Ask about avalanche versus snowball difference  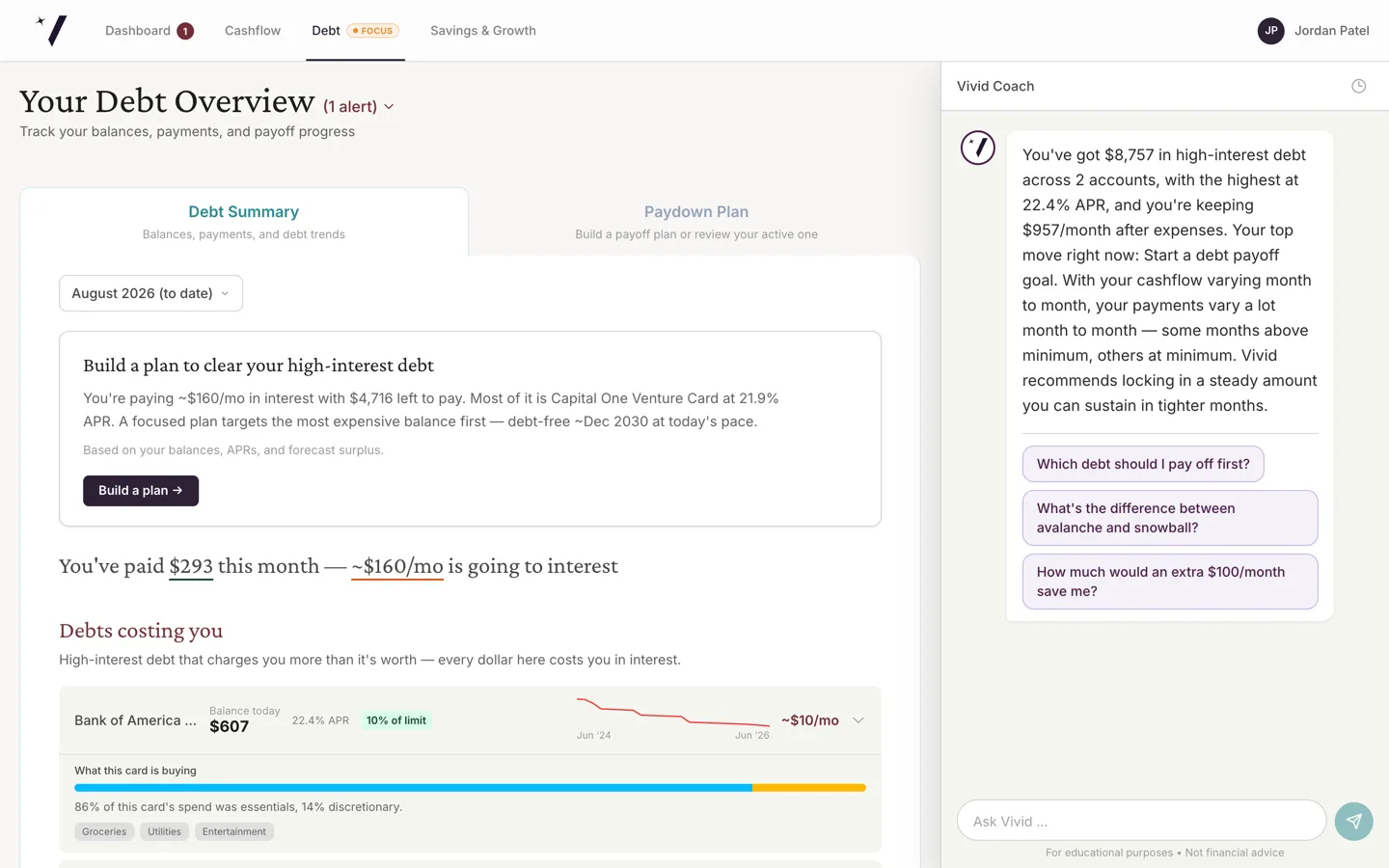click(x=1170, y=518)
